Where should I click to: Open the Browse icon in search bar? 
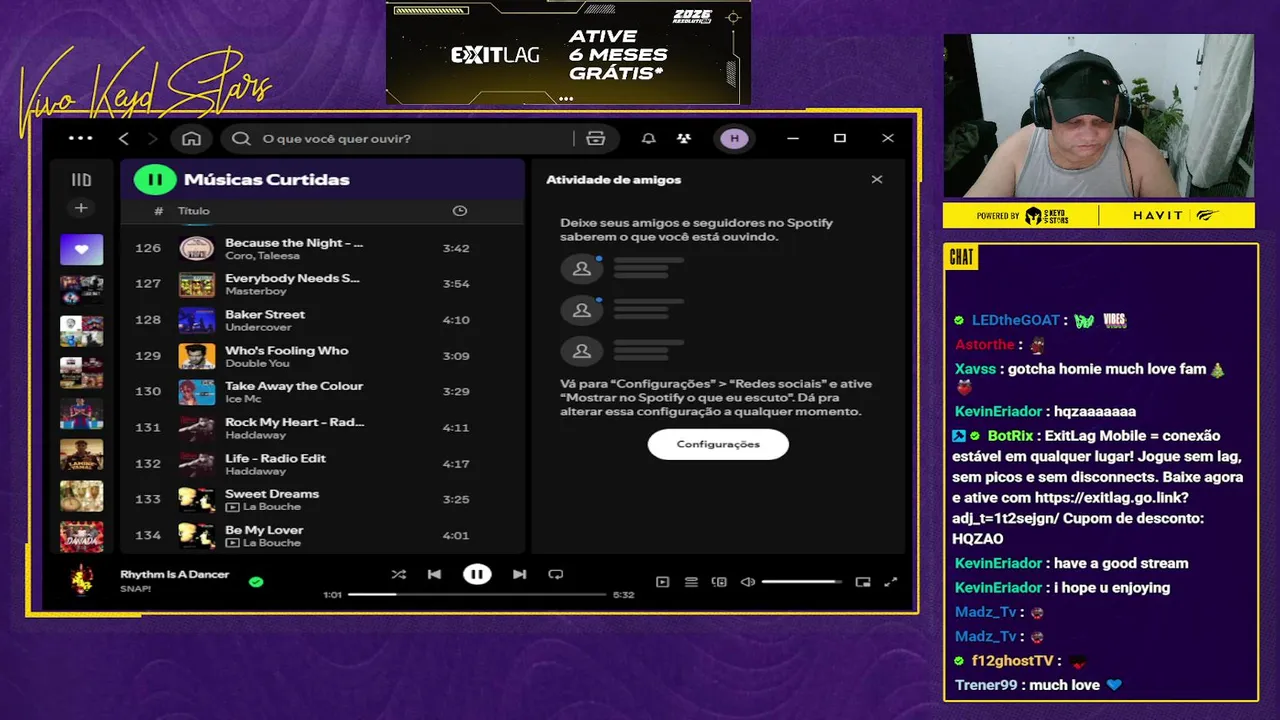(x=596, y=138)
